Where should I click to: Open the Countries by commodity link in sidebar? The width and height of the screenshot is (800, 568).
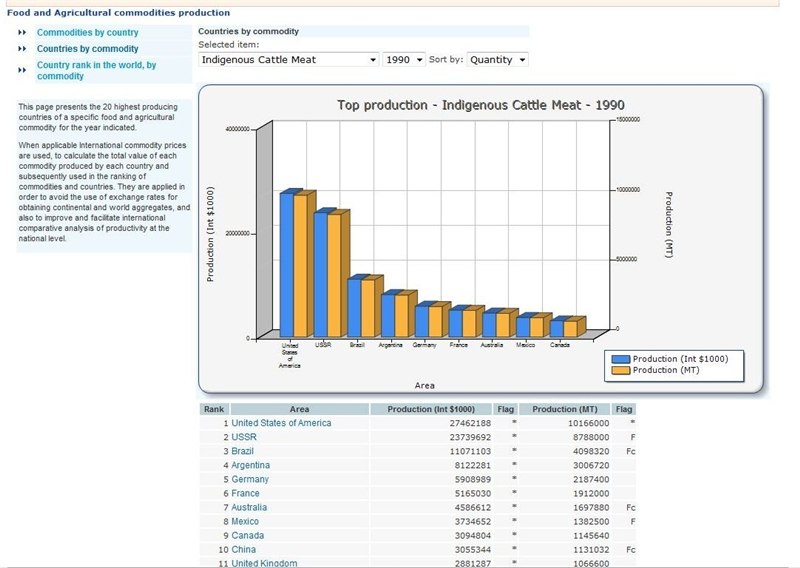point(87,49)
